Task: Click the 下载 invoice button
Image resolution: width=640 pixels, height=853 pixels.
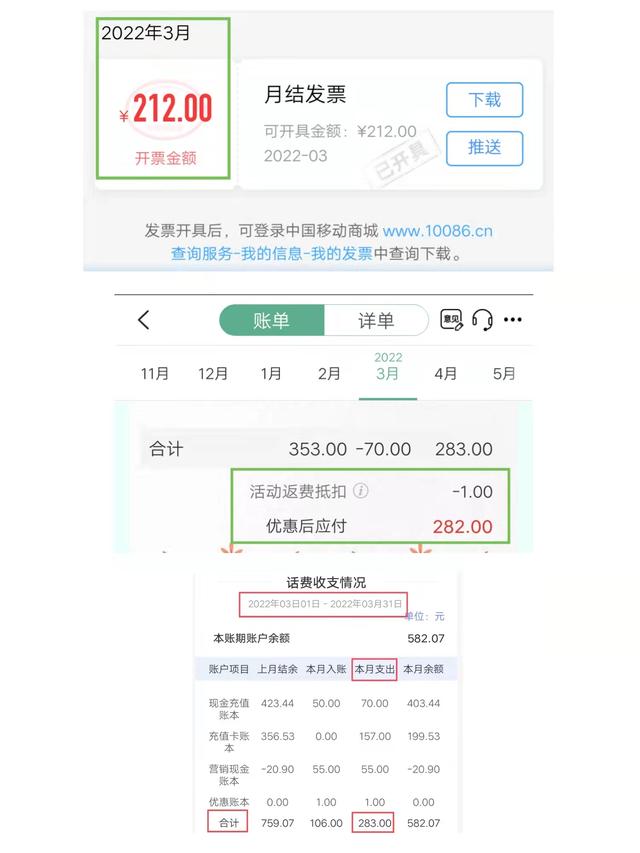Action: 484,100
